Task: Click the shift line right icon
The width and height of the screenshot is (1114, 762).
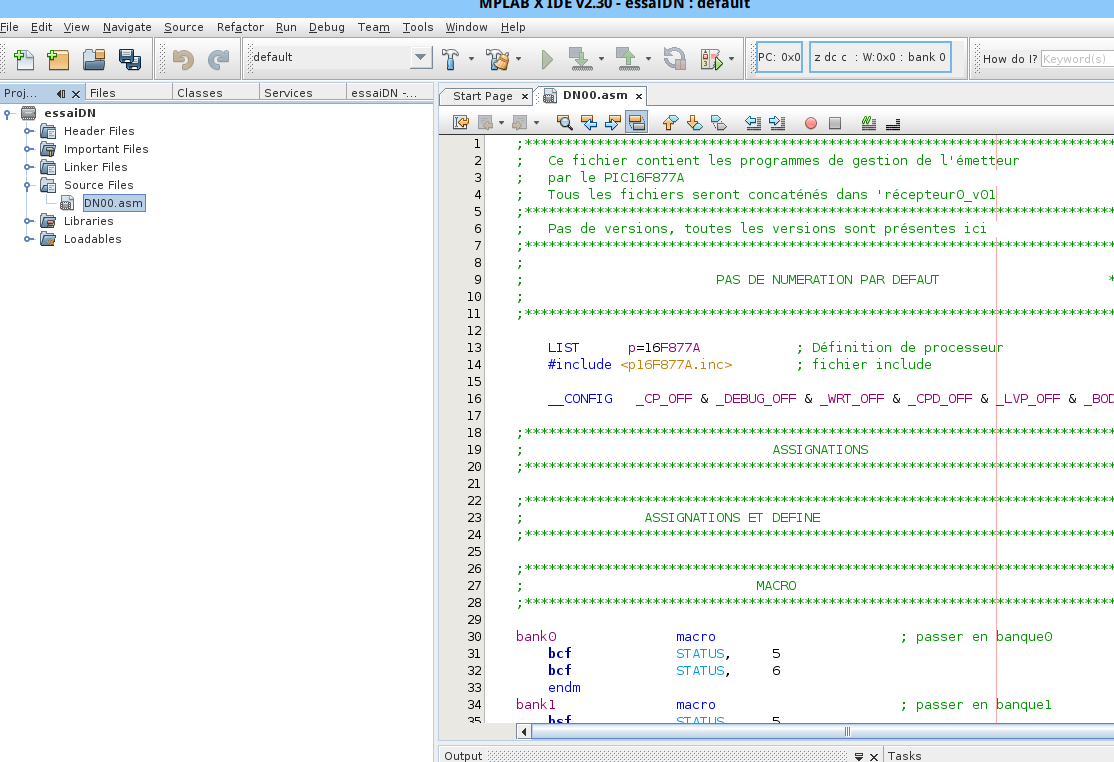Action: tap(776, 123)
